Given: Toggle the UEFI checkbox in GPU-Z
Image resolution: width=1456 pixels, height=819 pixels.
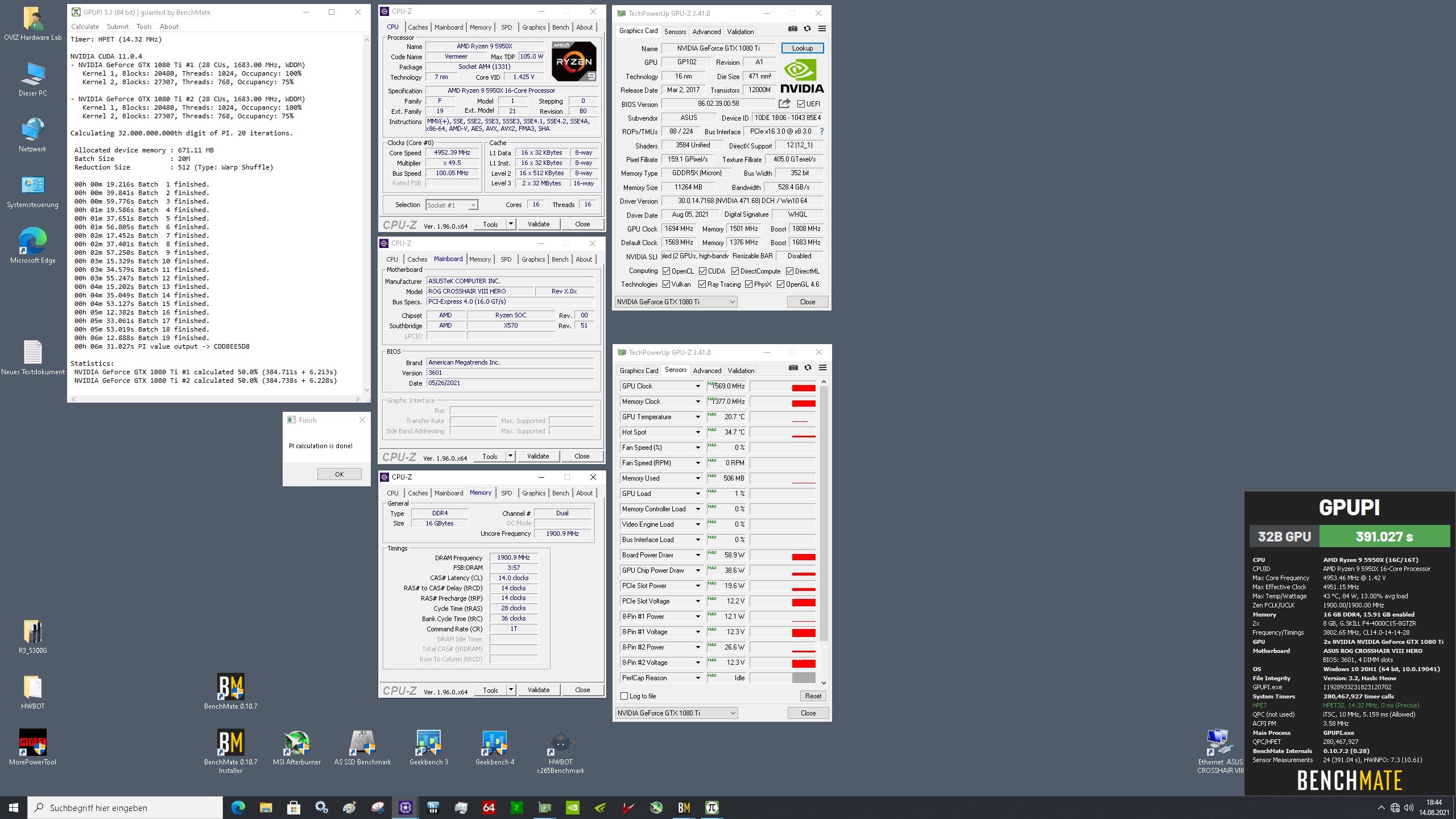Looking at the screenshot, I should coord(801,104).
